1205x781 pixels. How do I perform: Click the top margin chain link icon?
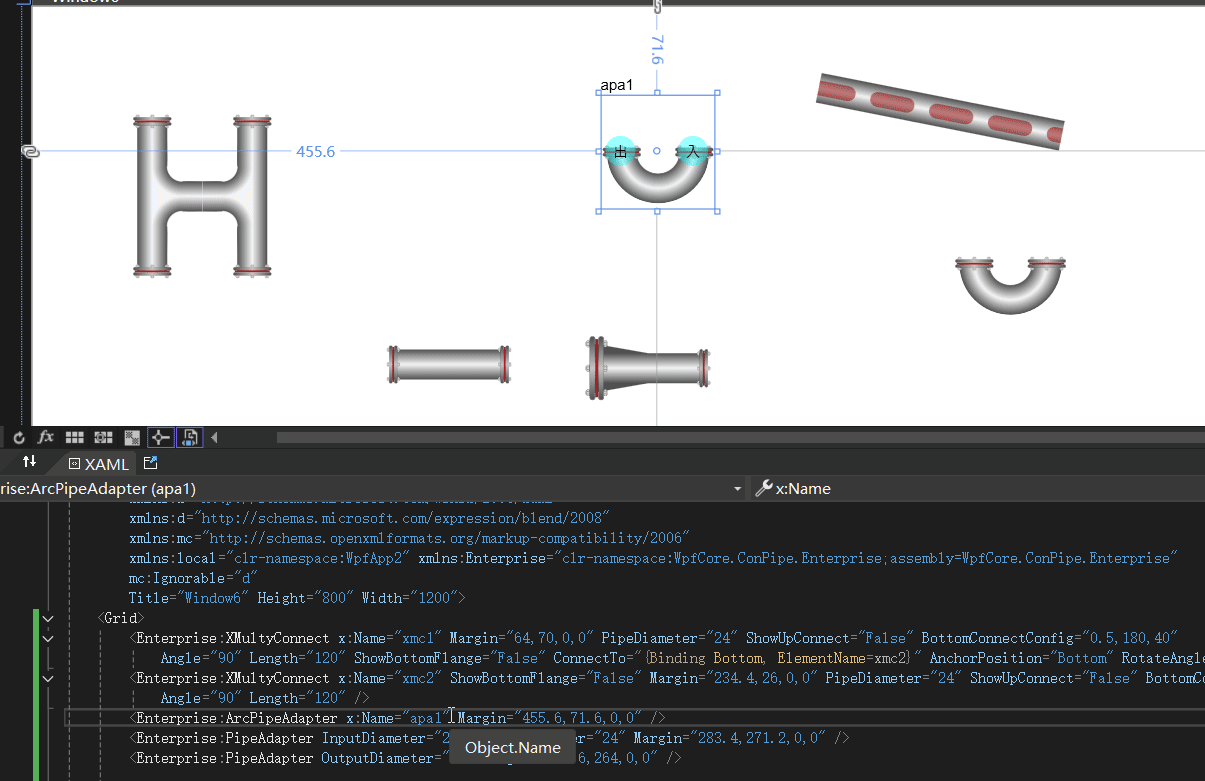[x=657, y=5]
